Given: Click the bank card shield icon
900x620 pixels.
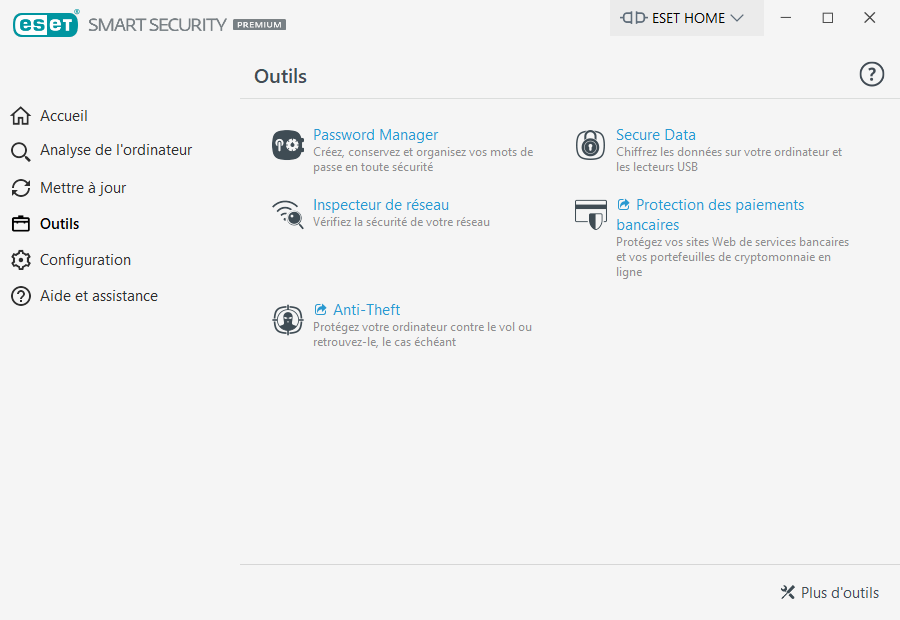Looking at the screenshot, I should (591, 215).
